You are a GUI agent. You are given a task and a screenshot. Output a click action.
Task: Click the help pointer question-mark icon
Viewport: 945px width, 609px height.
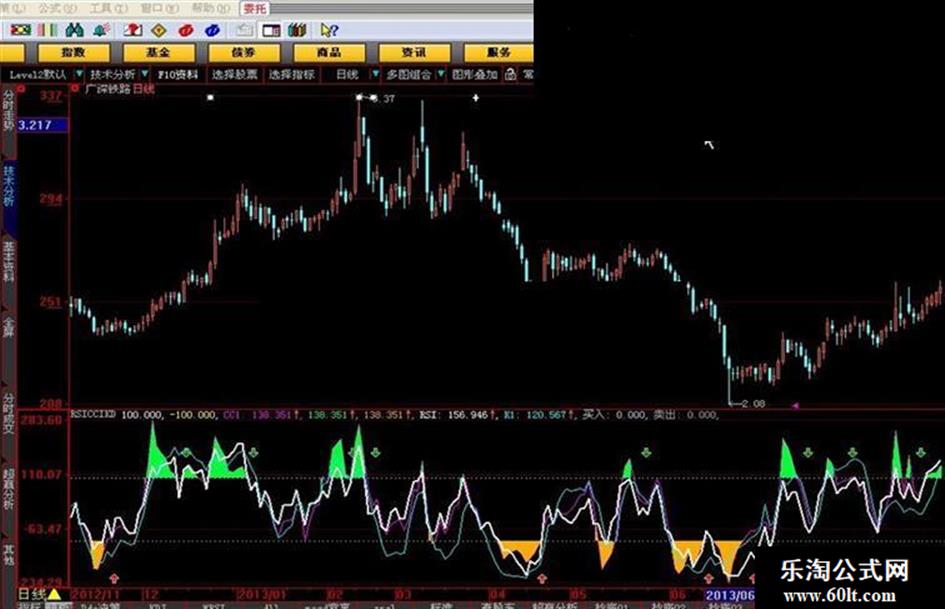(x=329, y=30)
